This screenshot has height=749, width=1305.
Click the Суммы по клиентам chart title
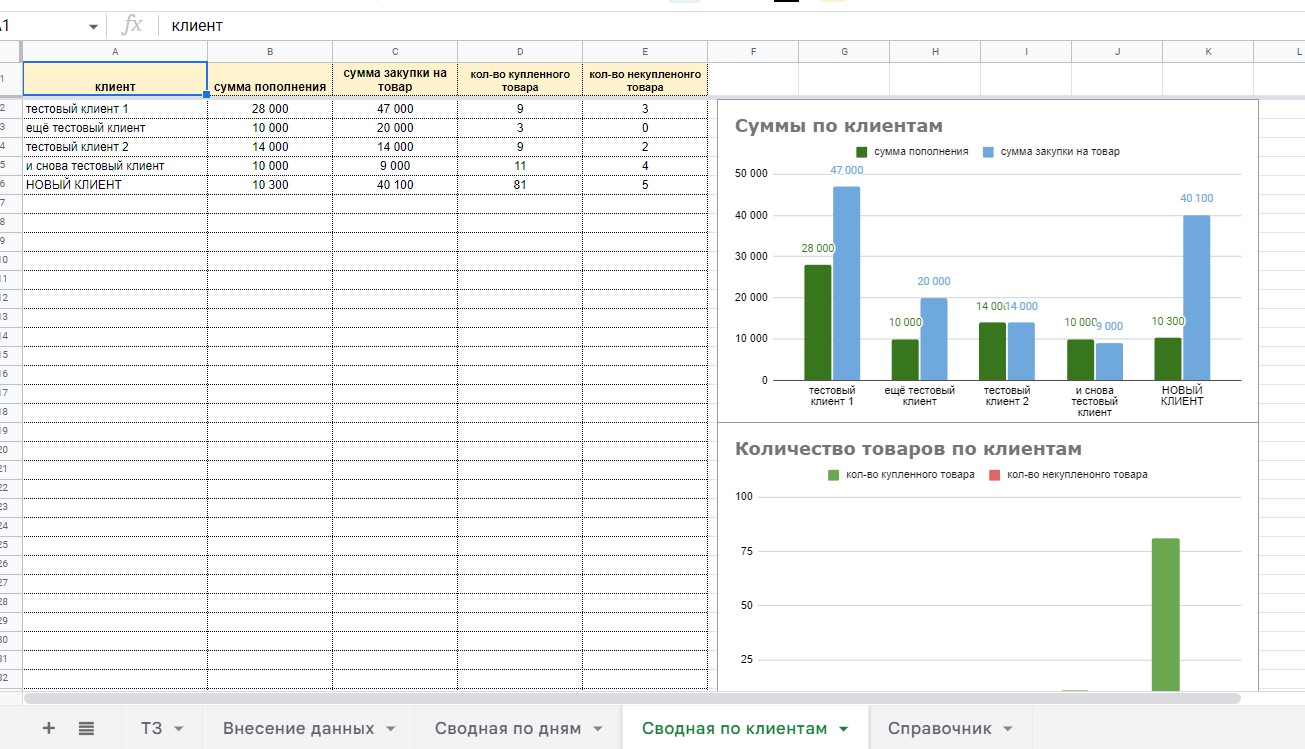click(x=838, y=126)
